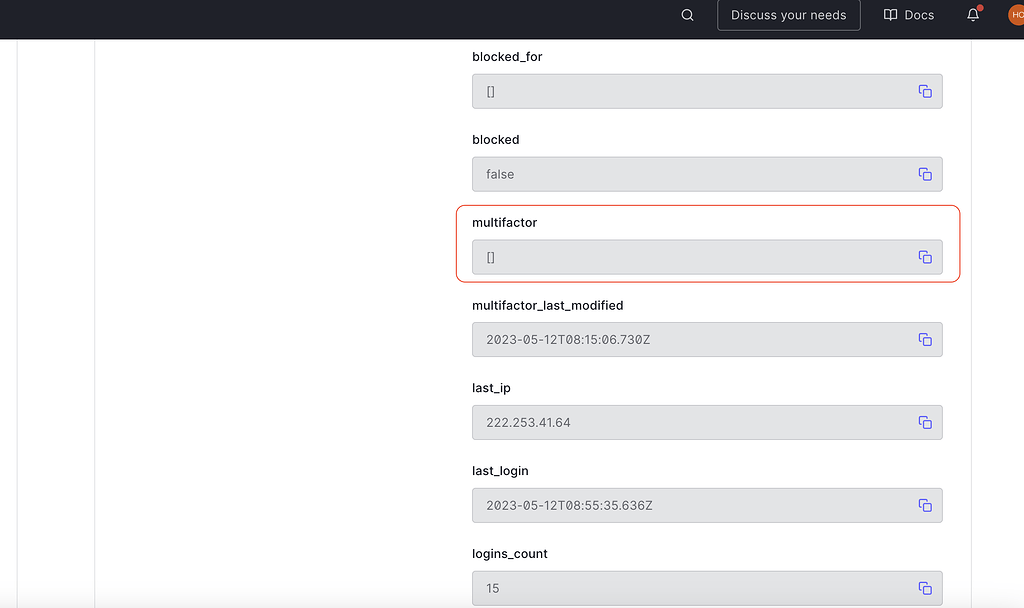Screen dimensions: 1024x608
Task: Open the notifications bell
Action: 970,15
